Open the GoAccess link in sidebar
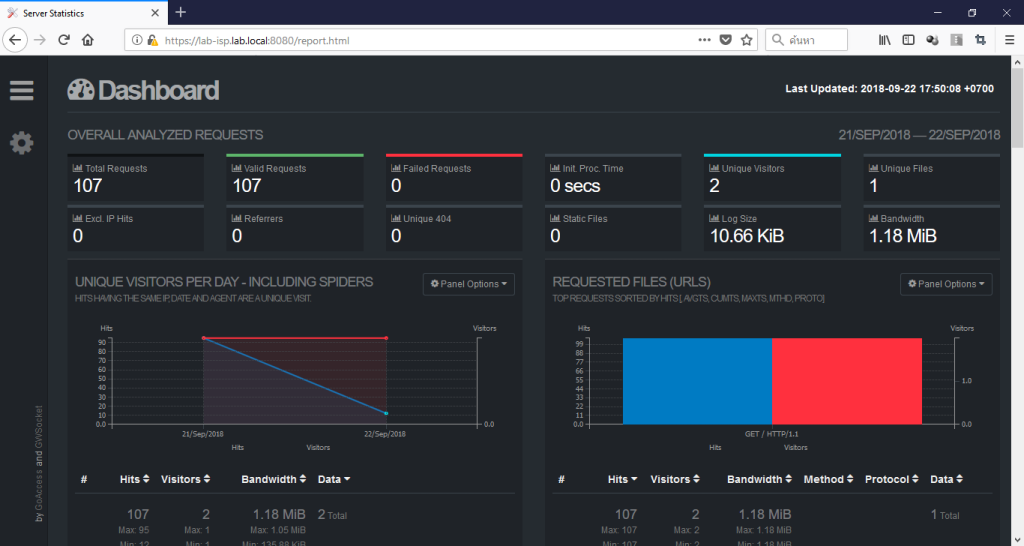Image resolution: width=1024 pixels, height=546 pixels. tap(39, 490)
